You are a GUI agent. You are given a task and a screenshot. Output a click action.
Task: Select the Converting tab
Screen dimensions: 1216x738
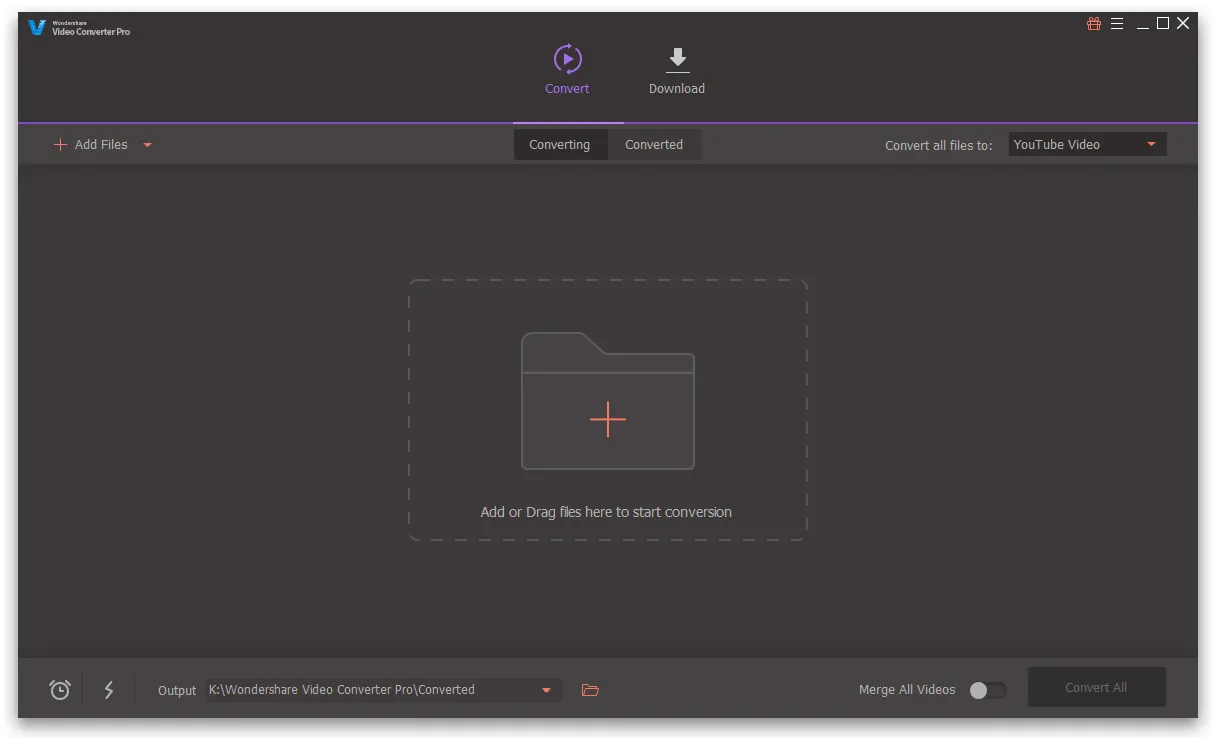[x=560, y=145]
